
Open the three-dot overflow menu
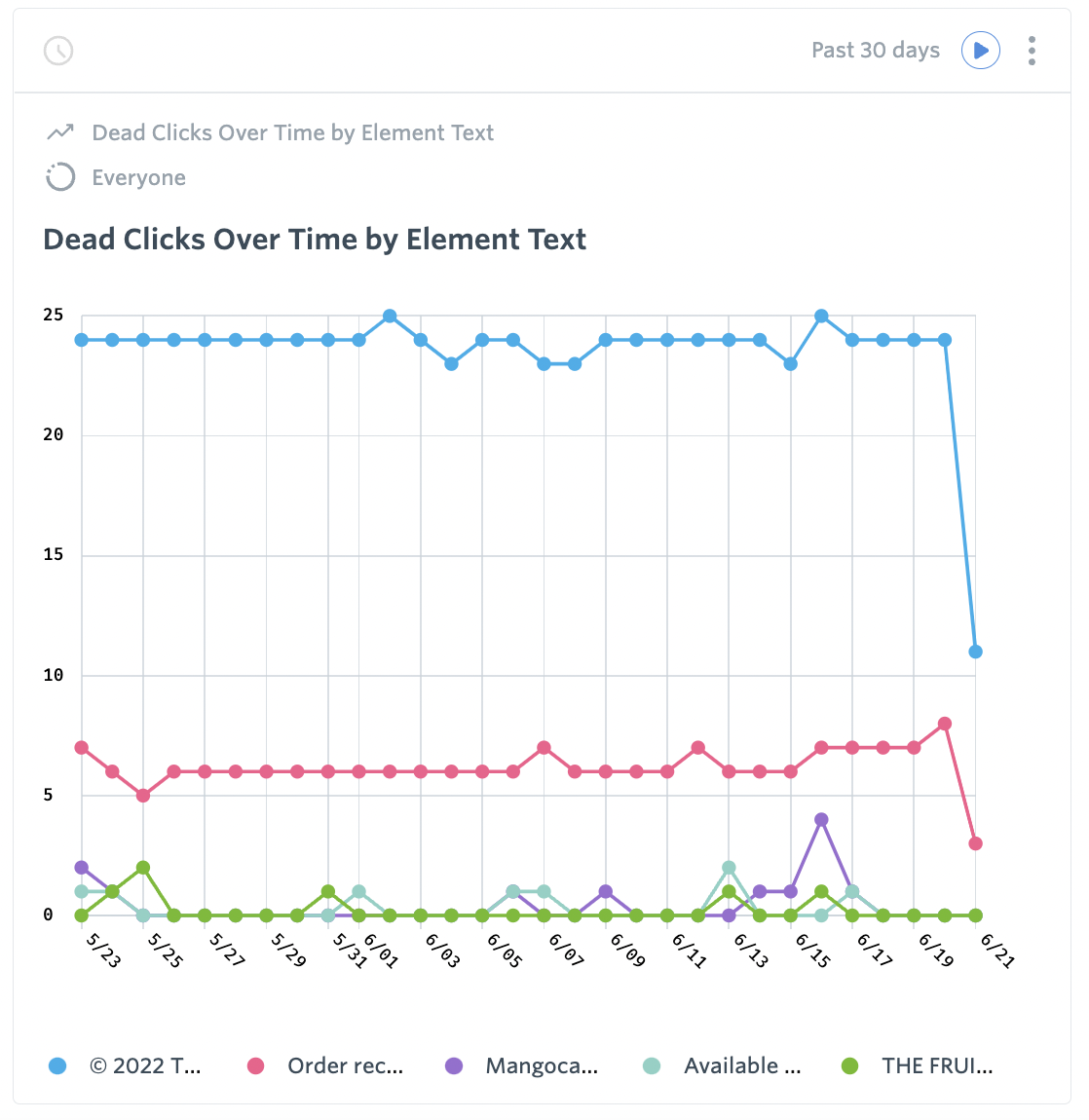tap(1031, 50)
